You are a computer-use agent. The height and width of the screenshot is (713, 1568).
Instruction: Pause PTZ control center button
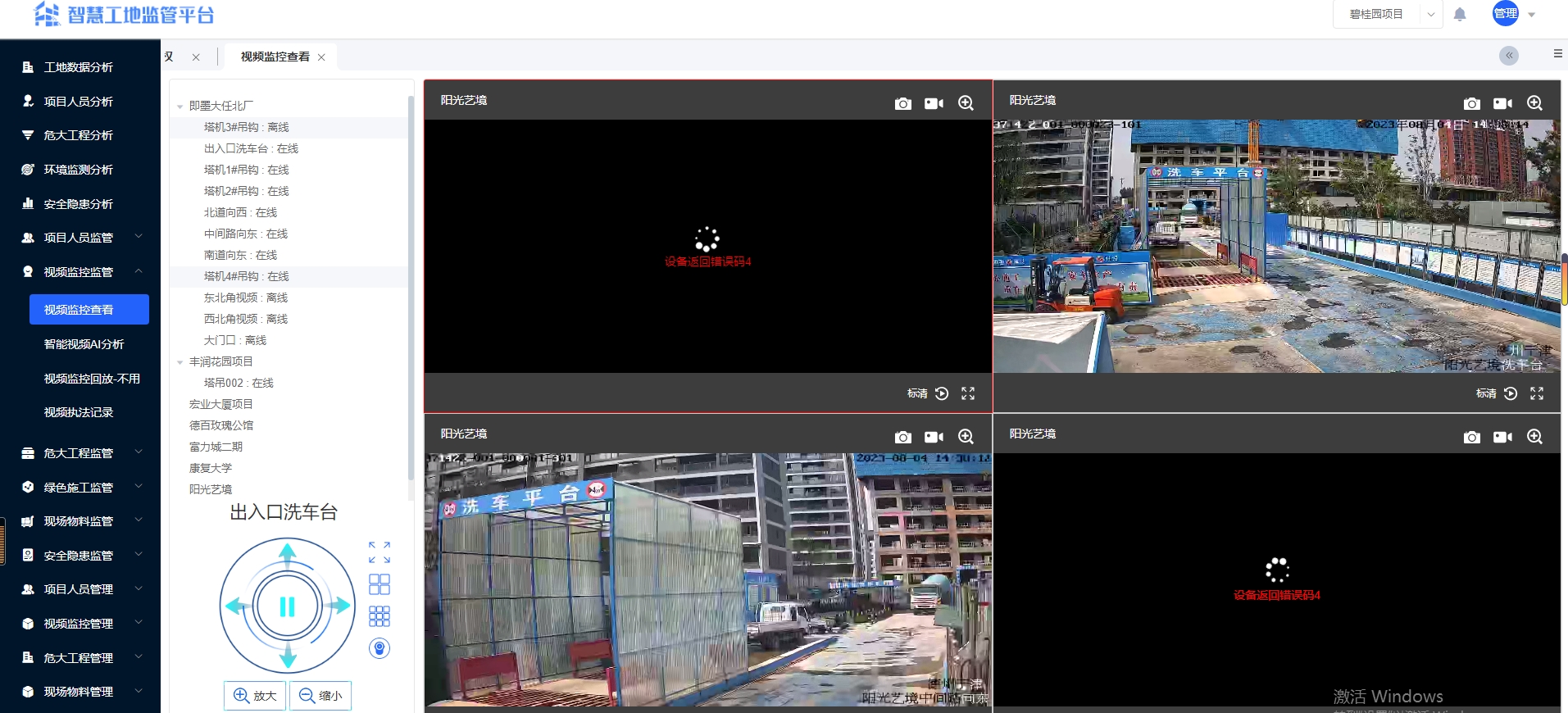click(287, 606)
